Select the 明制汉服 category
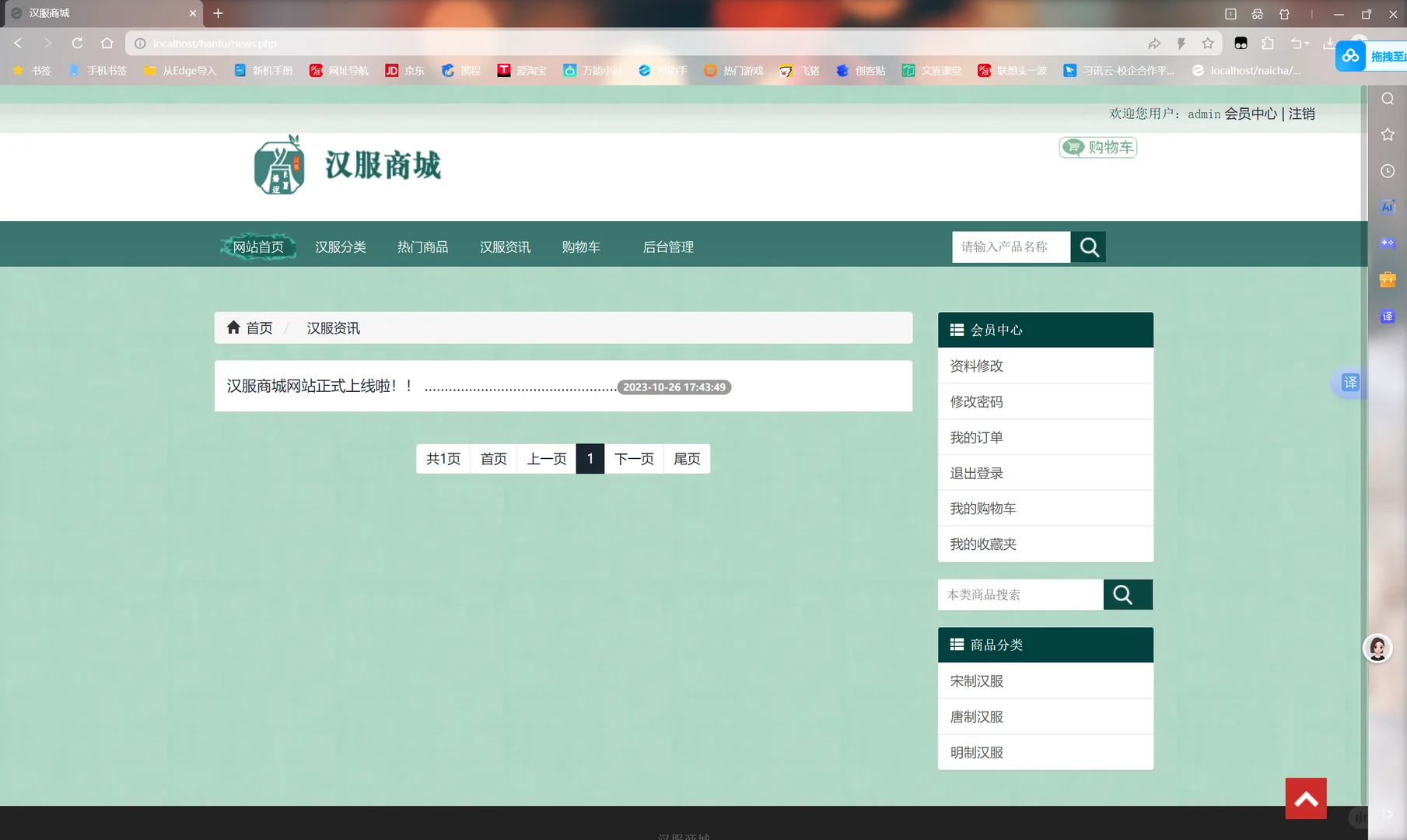 pos(1045,752)
